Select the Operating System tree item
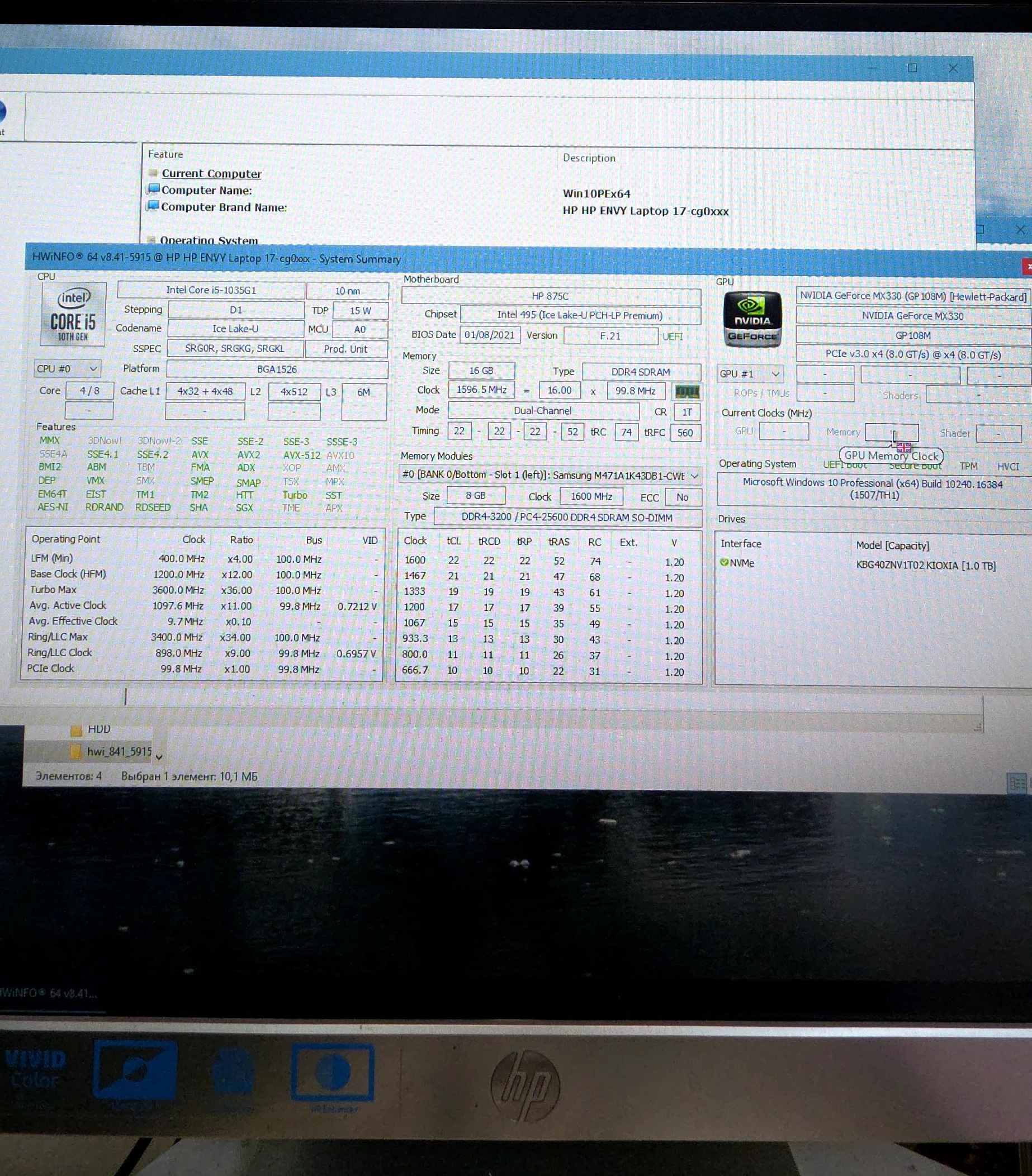1032x1176 pixels. coord(209,240)
